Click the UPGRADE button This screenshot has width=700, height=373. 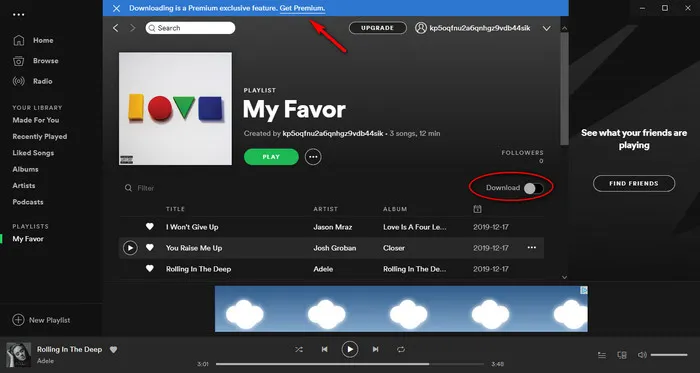click(x=378, y=28)
